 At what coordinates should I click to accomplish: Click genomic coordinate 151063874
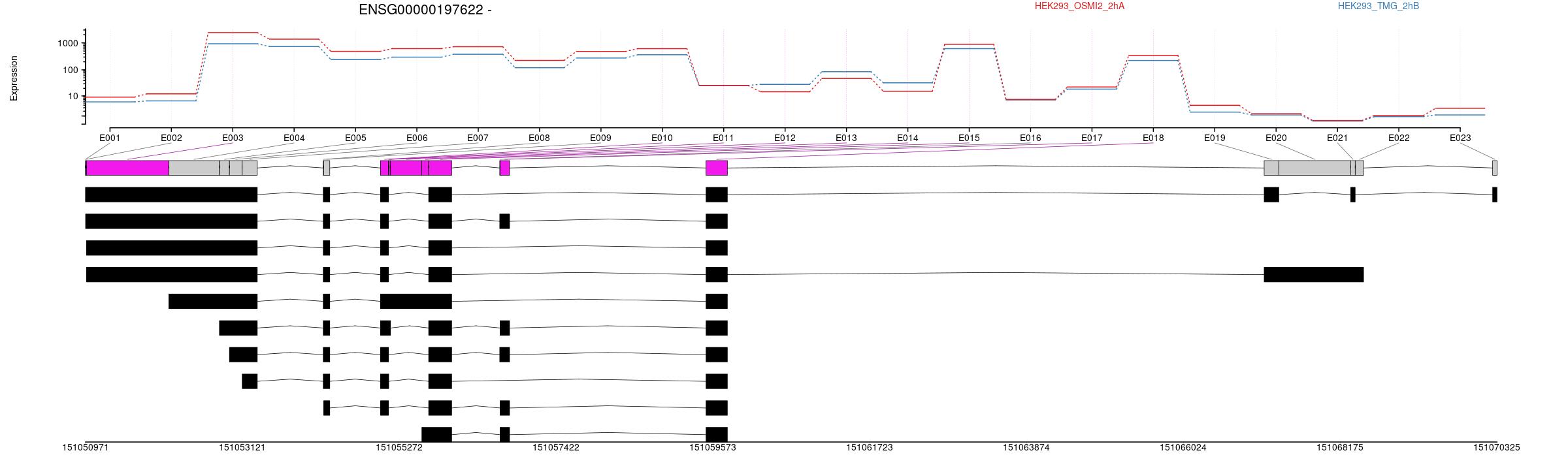[x=1026, y=448]
